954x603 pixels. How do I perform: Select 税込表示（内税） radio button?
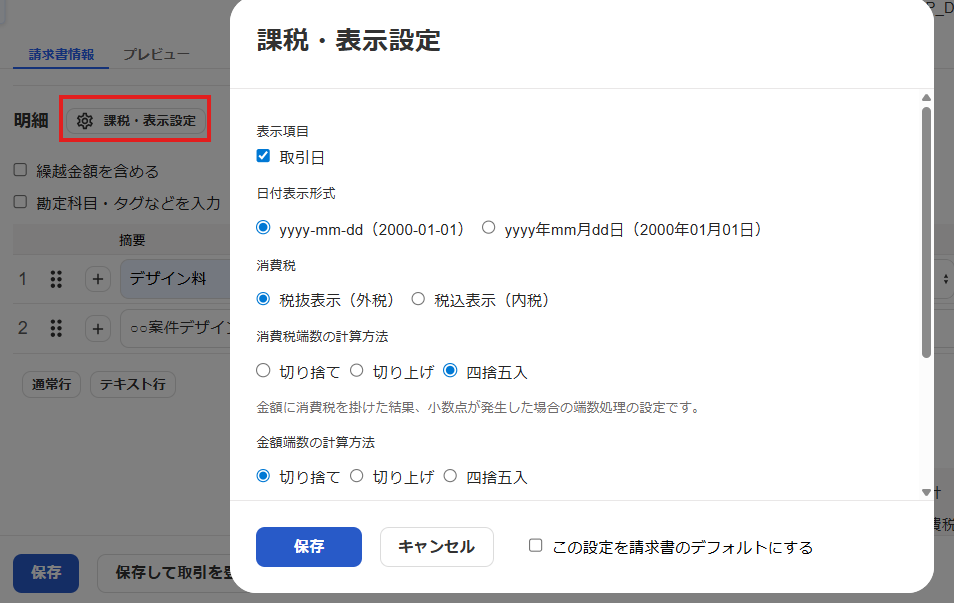coord(418,299)
